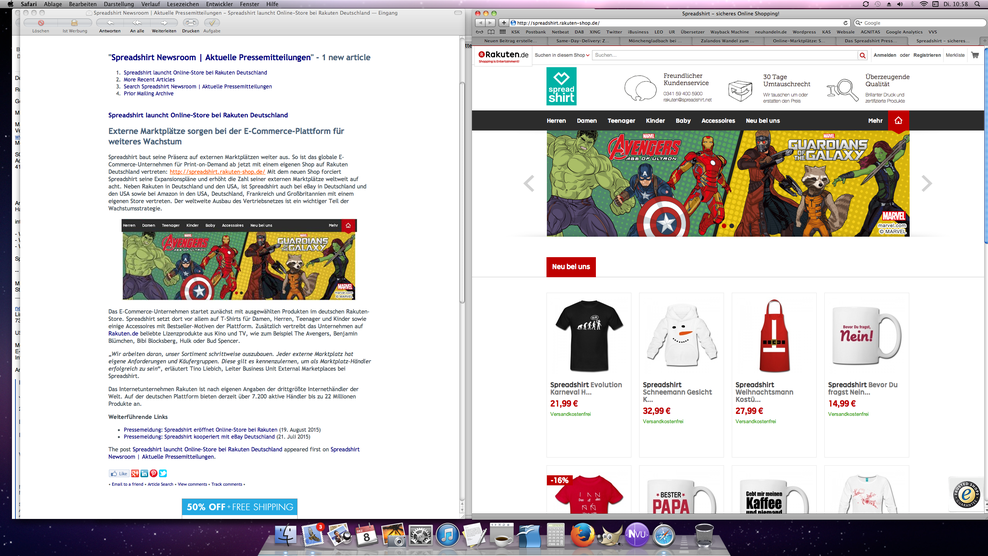The width and height of the screenshot is (988, 556).
Task: Open Darstellung menu
Action: pyautogui.click(x=118, y=4)
